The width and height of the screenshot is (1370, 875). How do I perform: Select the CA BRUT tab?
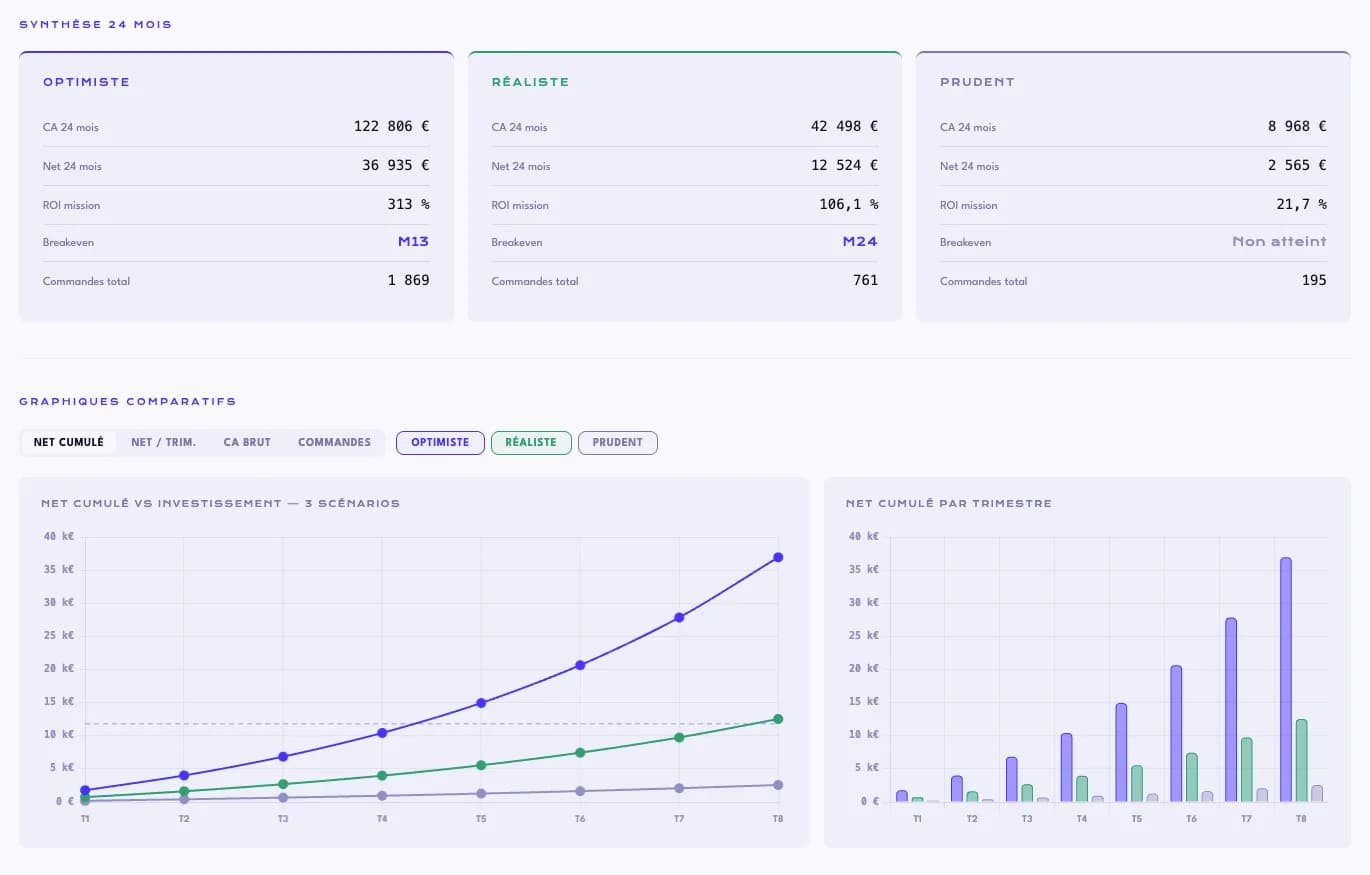[247, 442]
